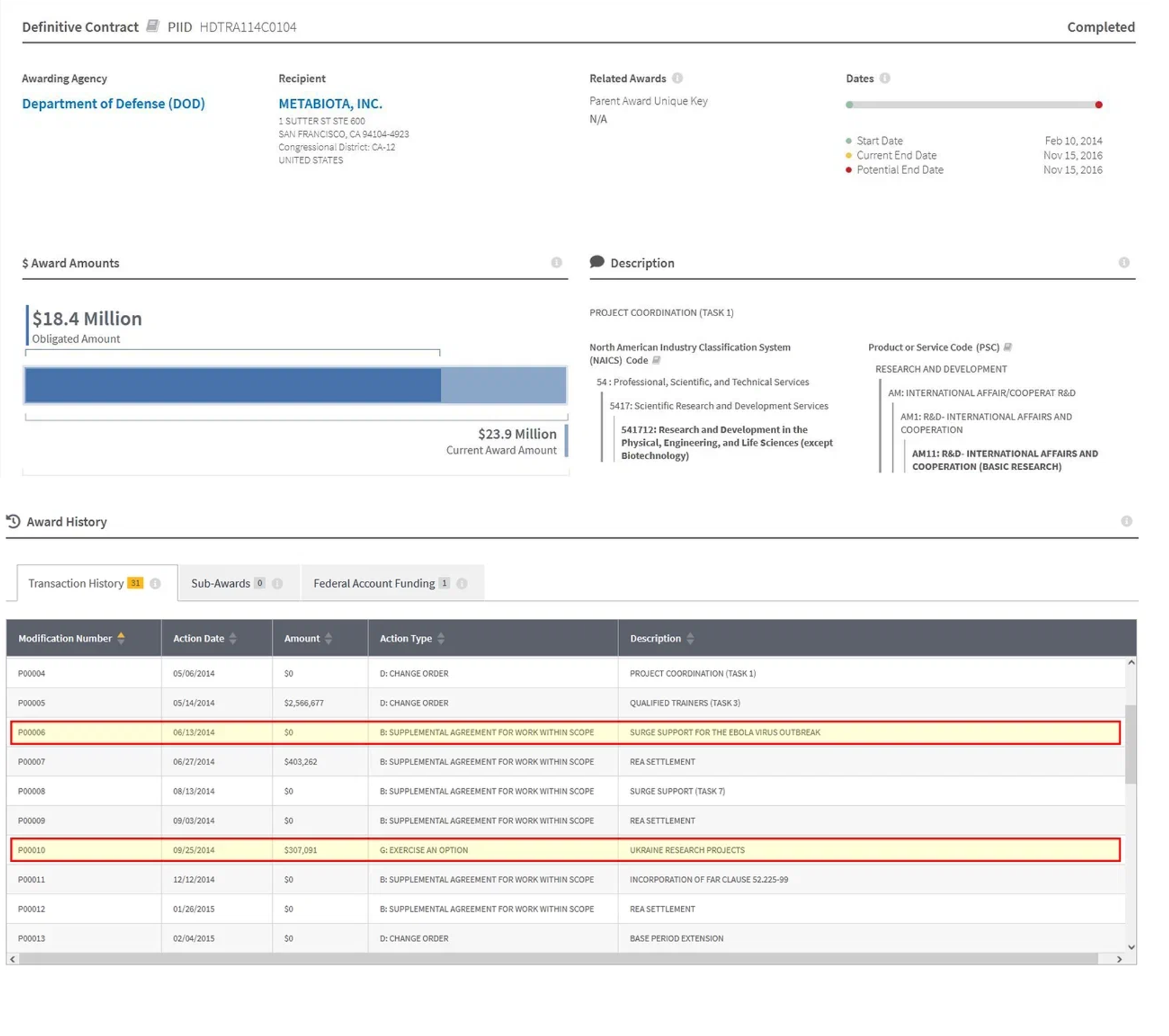This screenshot has width=1169, height=1036.
Task: Click the info icon in Award History header
Action: coord(1126,521)
